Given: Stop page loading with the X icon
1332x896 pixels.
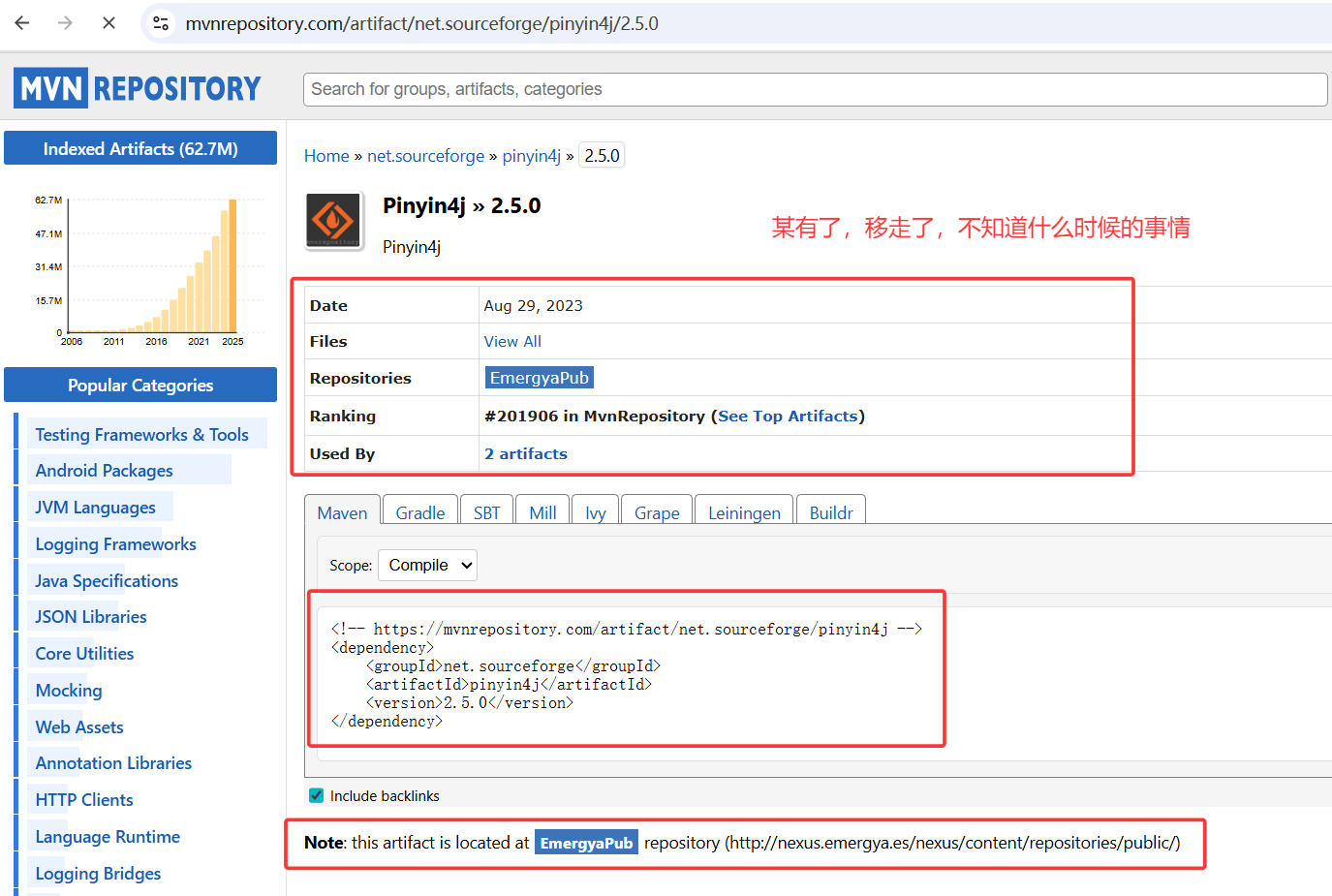Looking at the screenshot, I should pyautogui.click(x=108, y=23).
